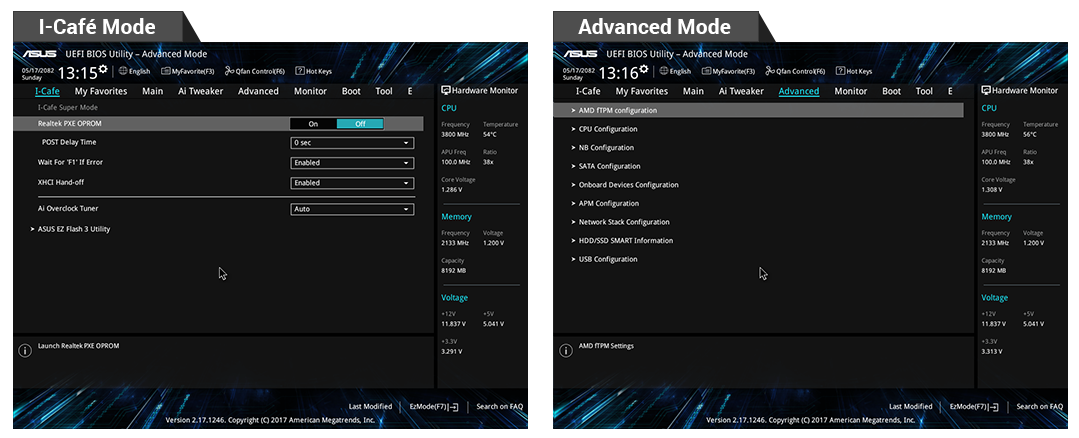The height and width of the screenshot is (438, 1079).
Task: Select I-Cafe tab in I-Café window
Action: 47,91
